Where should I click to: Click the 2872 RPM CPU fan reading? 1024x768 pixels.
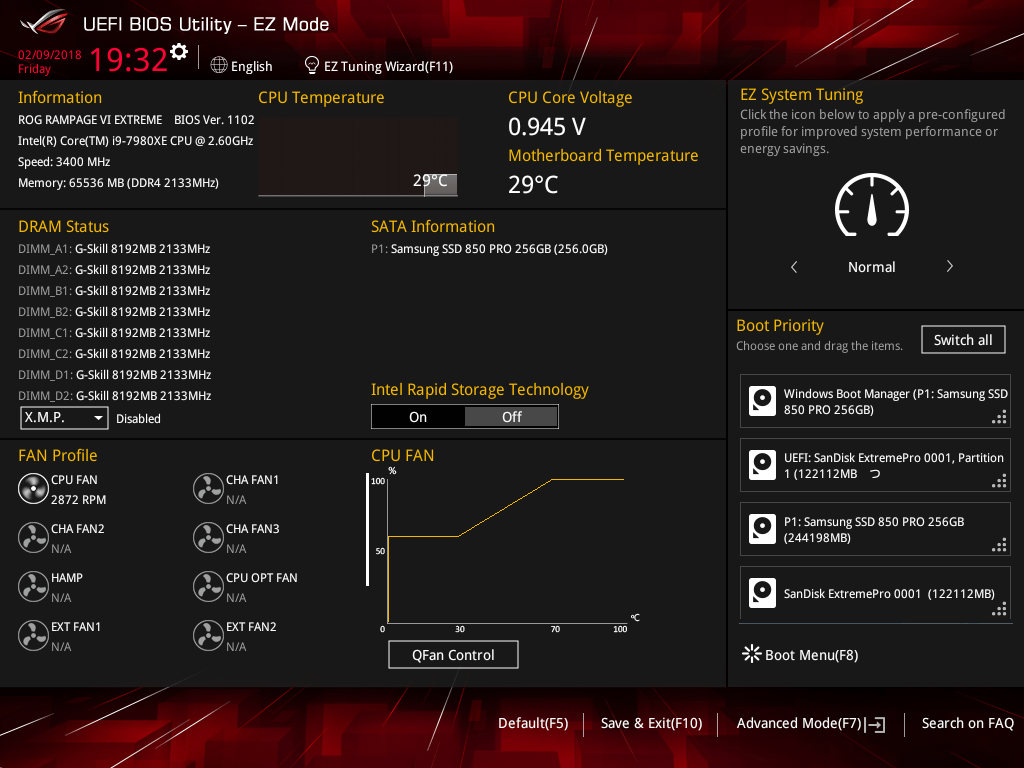tap(78, 500)
